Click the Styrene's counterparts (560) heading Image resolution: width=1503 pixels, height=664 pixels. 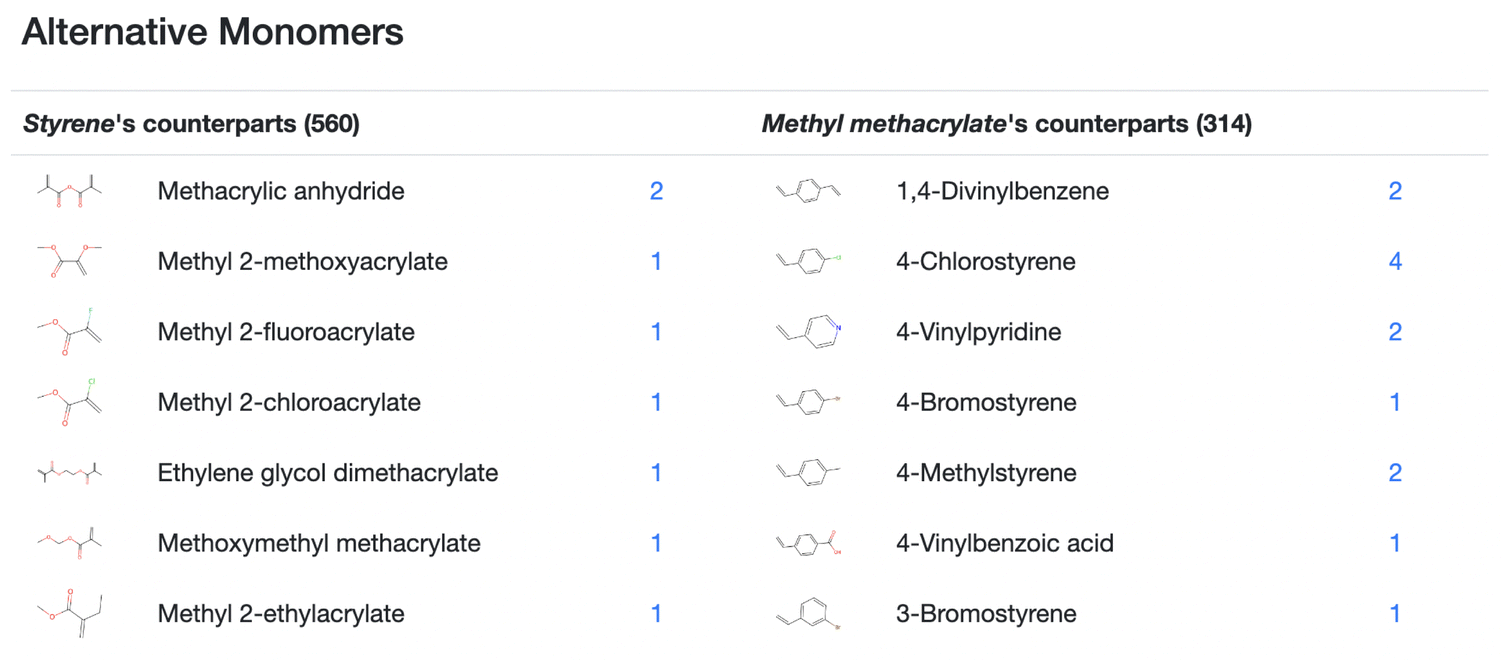(191, 124)
